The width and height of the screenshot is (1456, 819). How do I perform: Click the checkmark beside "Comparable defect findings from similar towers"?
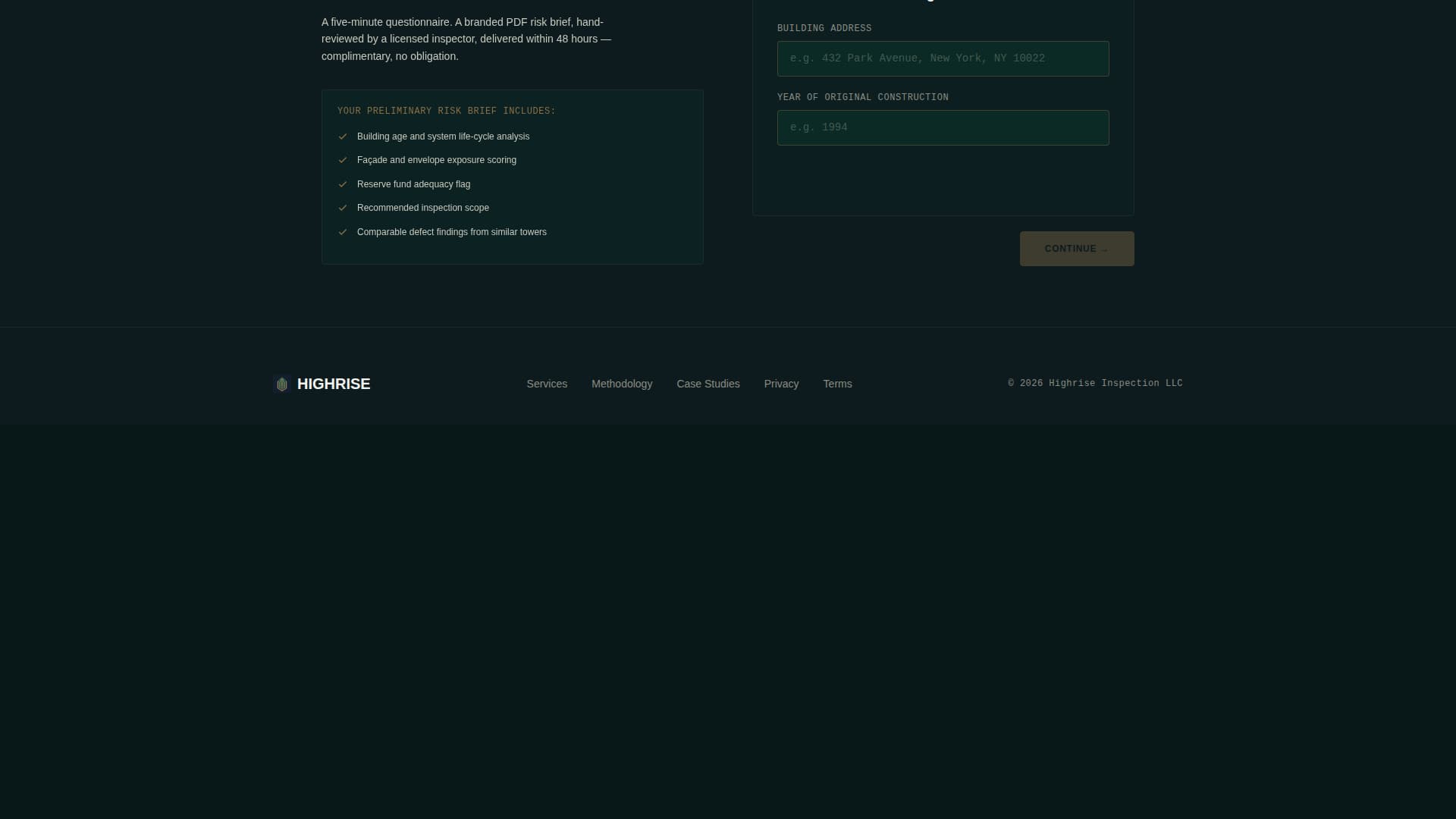343,232
